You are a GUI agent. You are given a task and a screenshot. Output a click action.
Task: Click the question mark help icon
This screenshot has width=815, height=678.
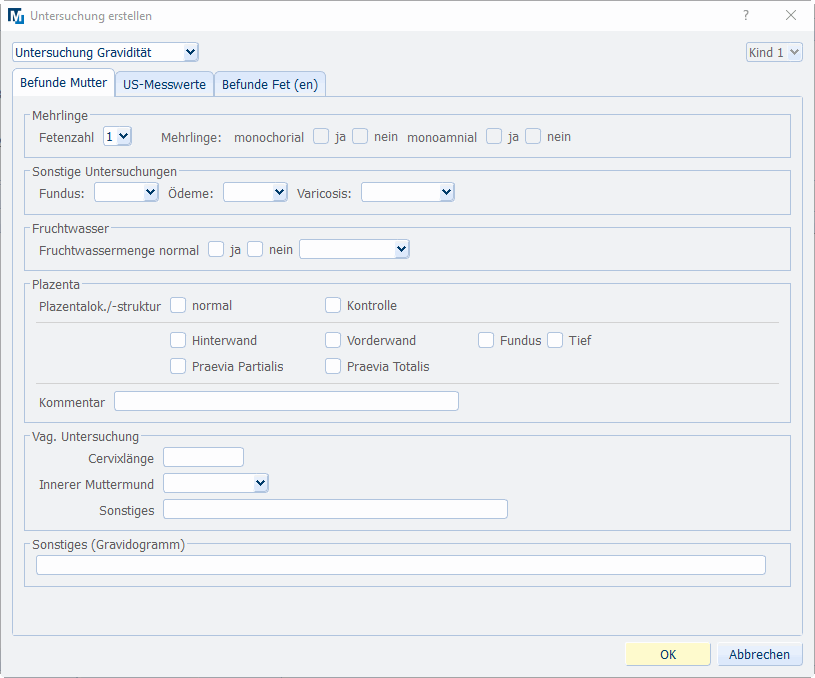(746, 16)
